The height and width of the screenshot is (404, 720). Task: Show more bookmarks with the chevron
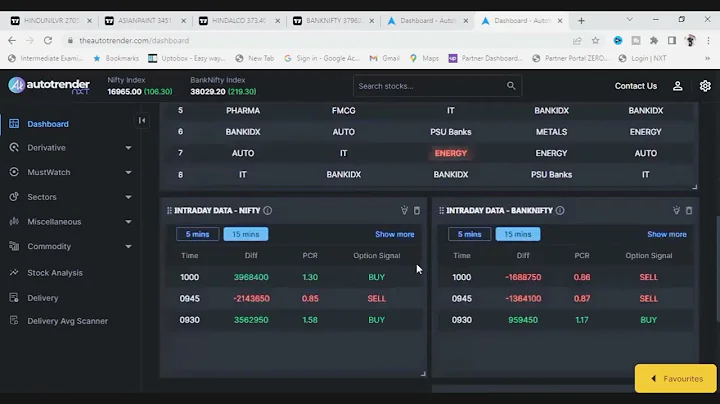[x=707, y=58]
